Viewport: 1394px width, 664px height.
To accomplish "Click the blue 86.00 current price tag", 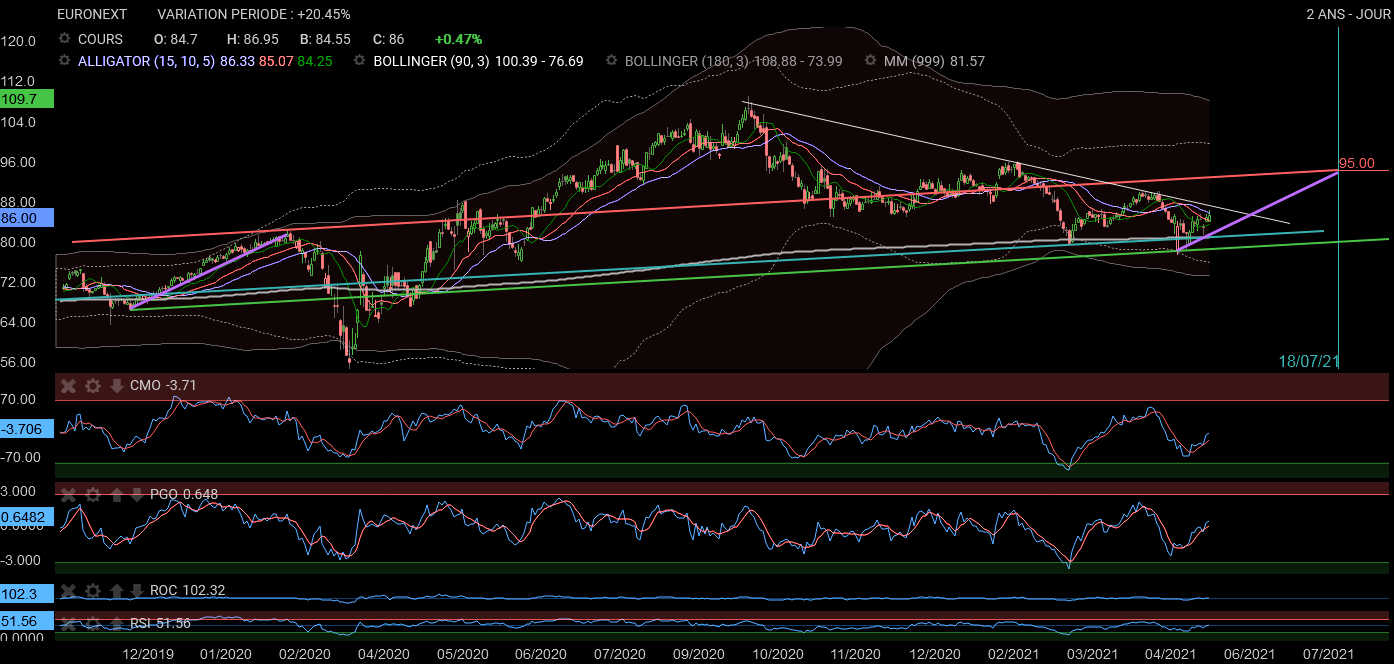I will 27,217.
